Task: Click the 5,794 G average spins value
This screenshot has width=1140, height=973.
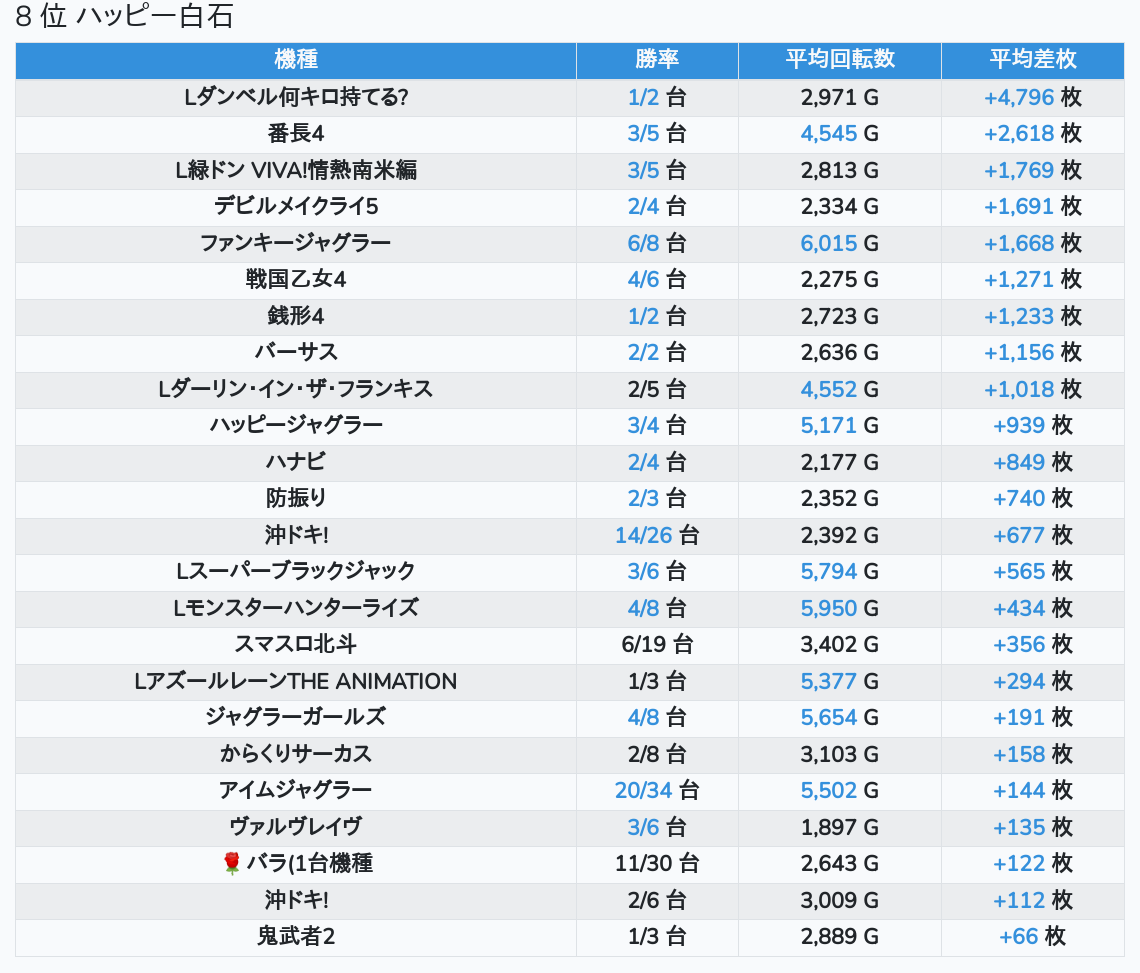Action: click(x=840, y=572)
